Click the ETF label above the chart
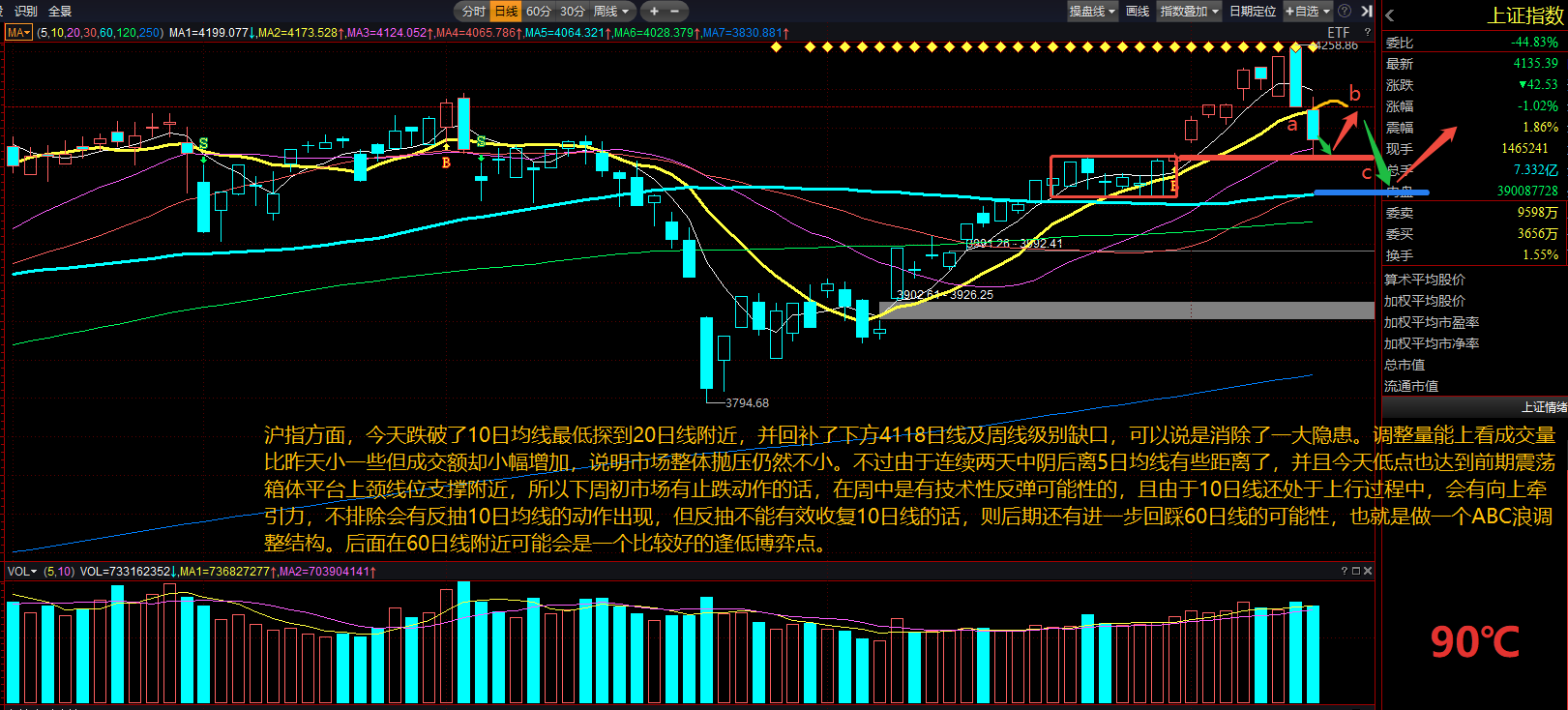The image size is (1568, 710). click(x=1338, y=32)
